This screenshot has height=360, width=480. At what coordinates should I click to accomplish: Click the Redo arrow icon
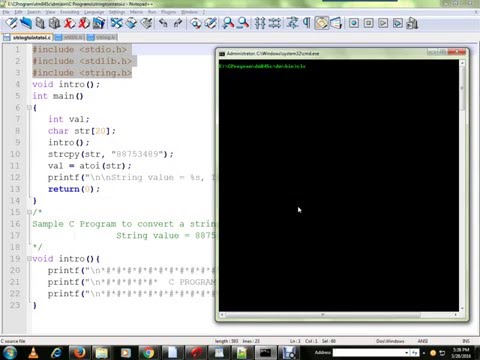click(178, 23)
